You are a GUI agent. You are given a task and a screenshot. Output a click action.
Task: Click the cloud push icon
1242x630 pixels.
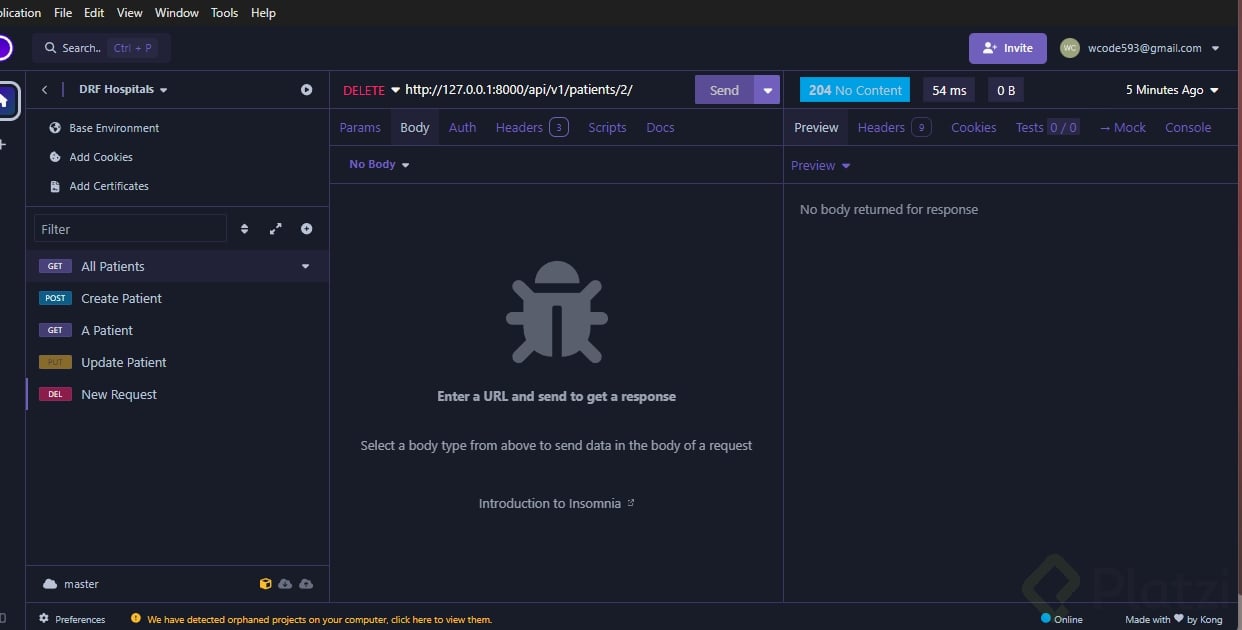[x=306, y=584]
